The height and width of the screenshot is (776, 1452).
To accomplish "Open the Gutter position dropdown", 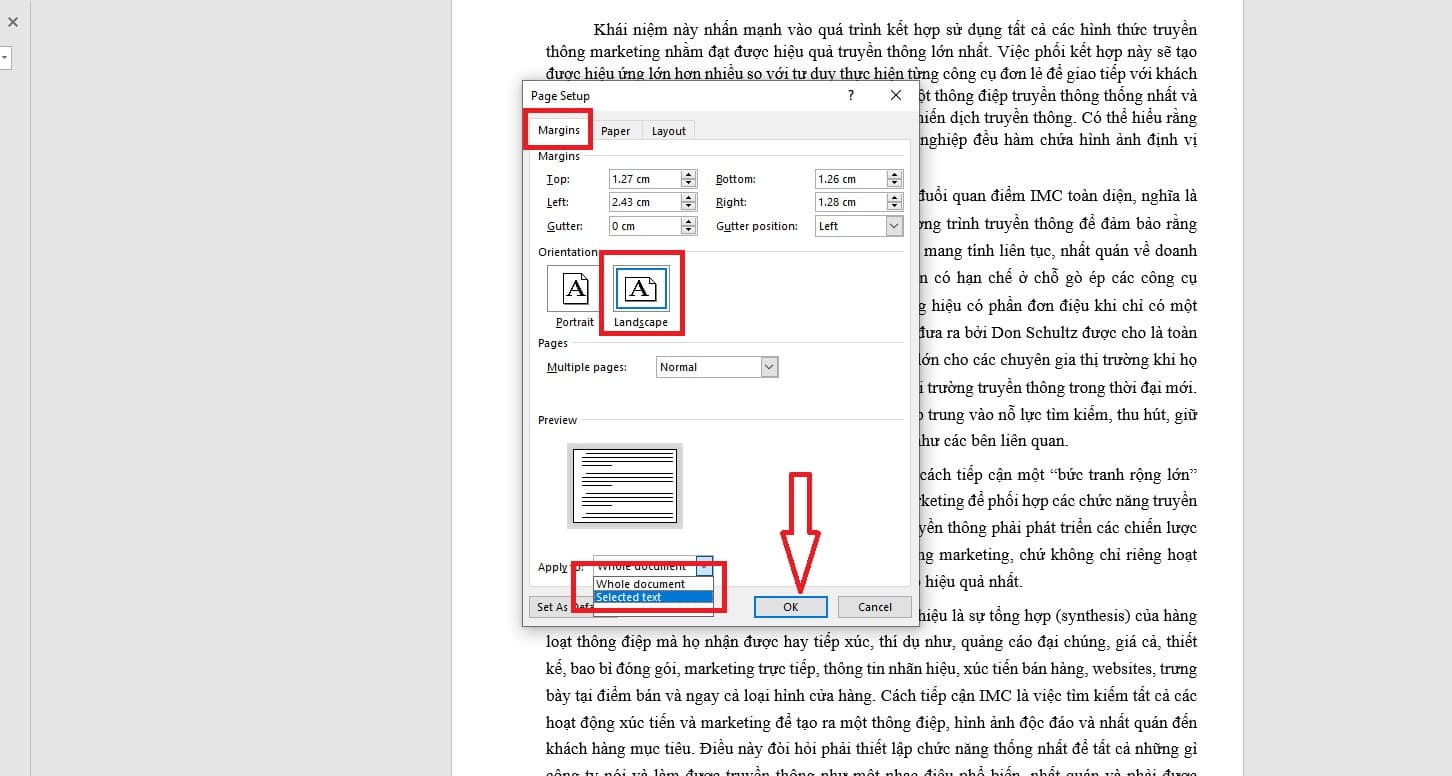I will (x=859, y=226).
